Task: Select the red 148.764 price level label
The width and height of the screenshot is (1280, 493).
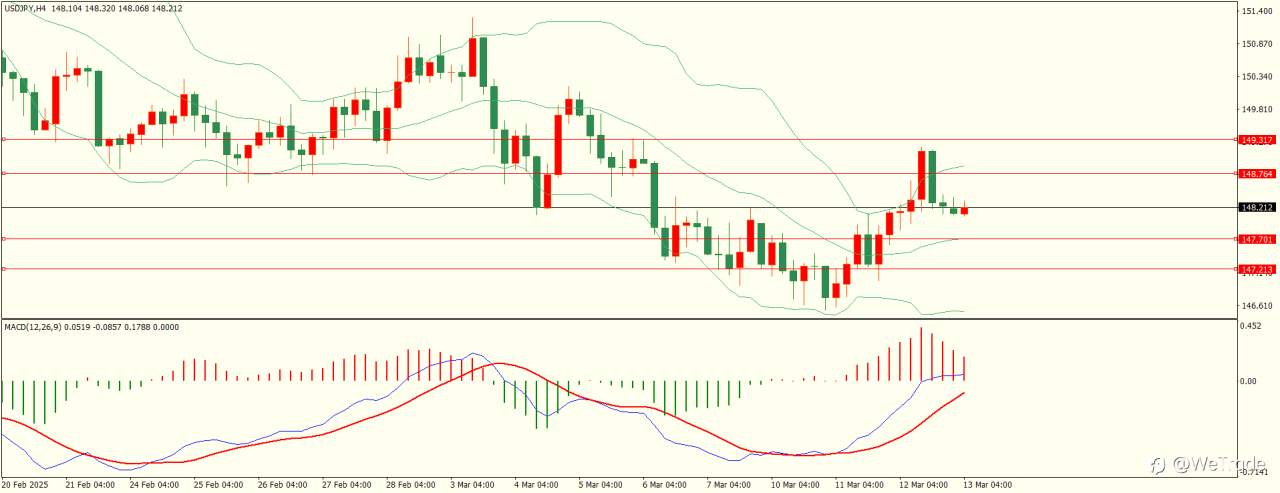Action: point(1256,174)
